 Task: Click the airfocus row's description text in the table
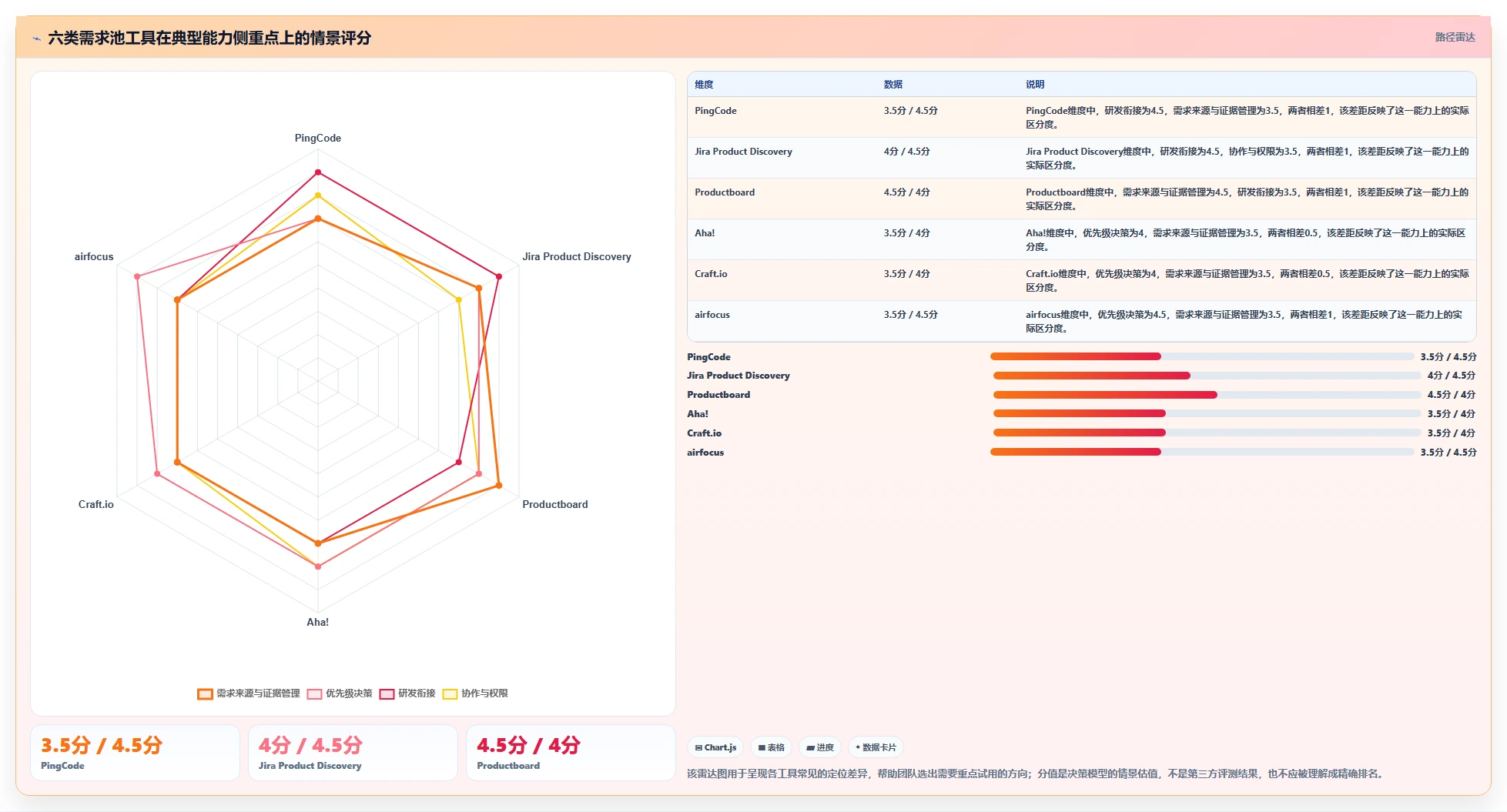click(x=1244, y=322)
